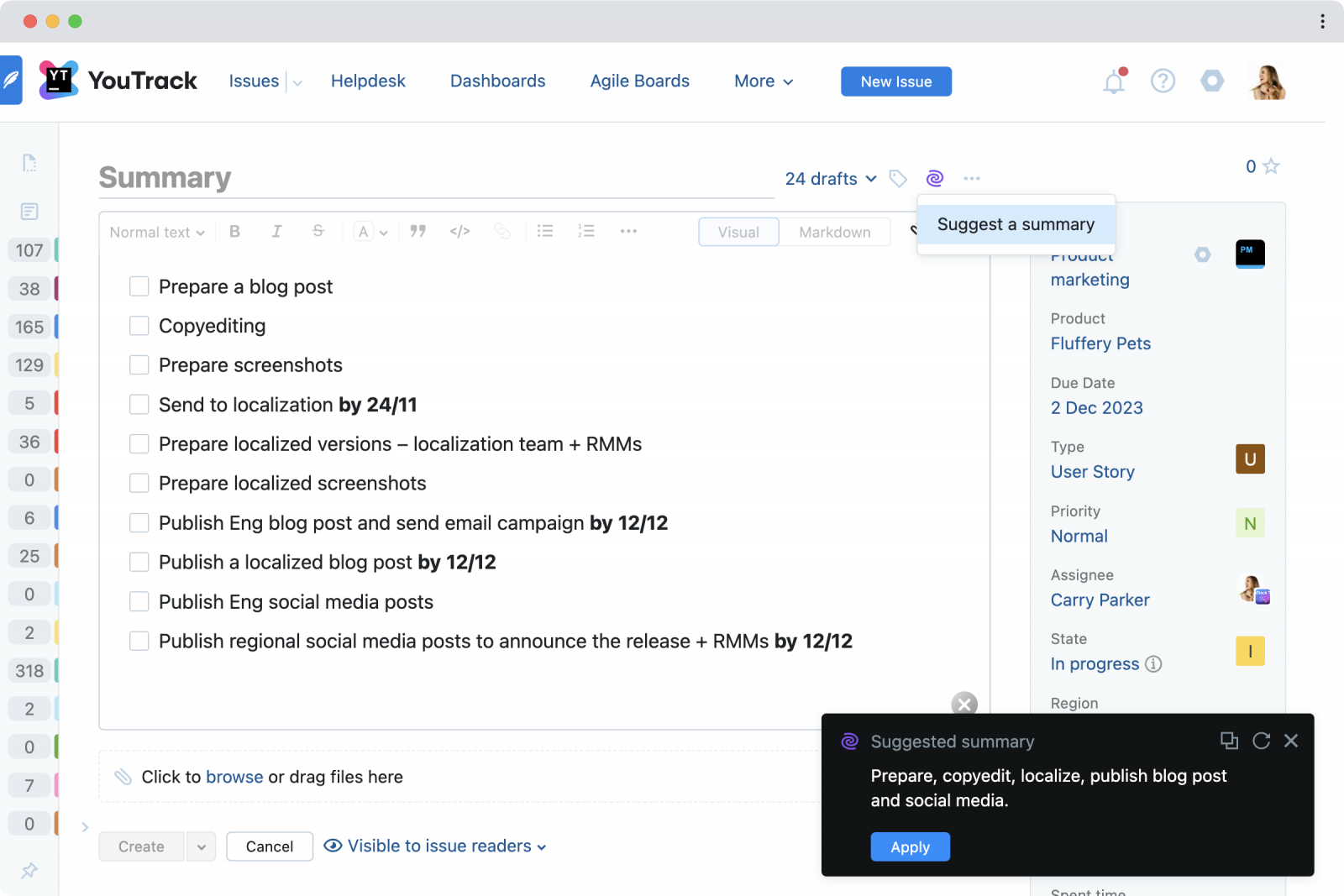
Task: Close the Suggested summary popup
Action: pos(1291,741)
